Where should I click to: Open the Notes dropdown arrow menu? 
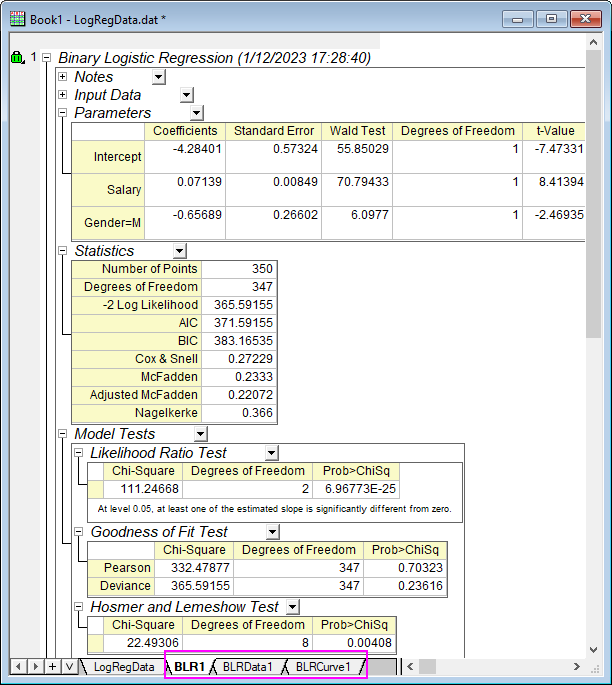pos(159,77)
